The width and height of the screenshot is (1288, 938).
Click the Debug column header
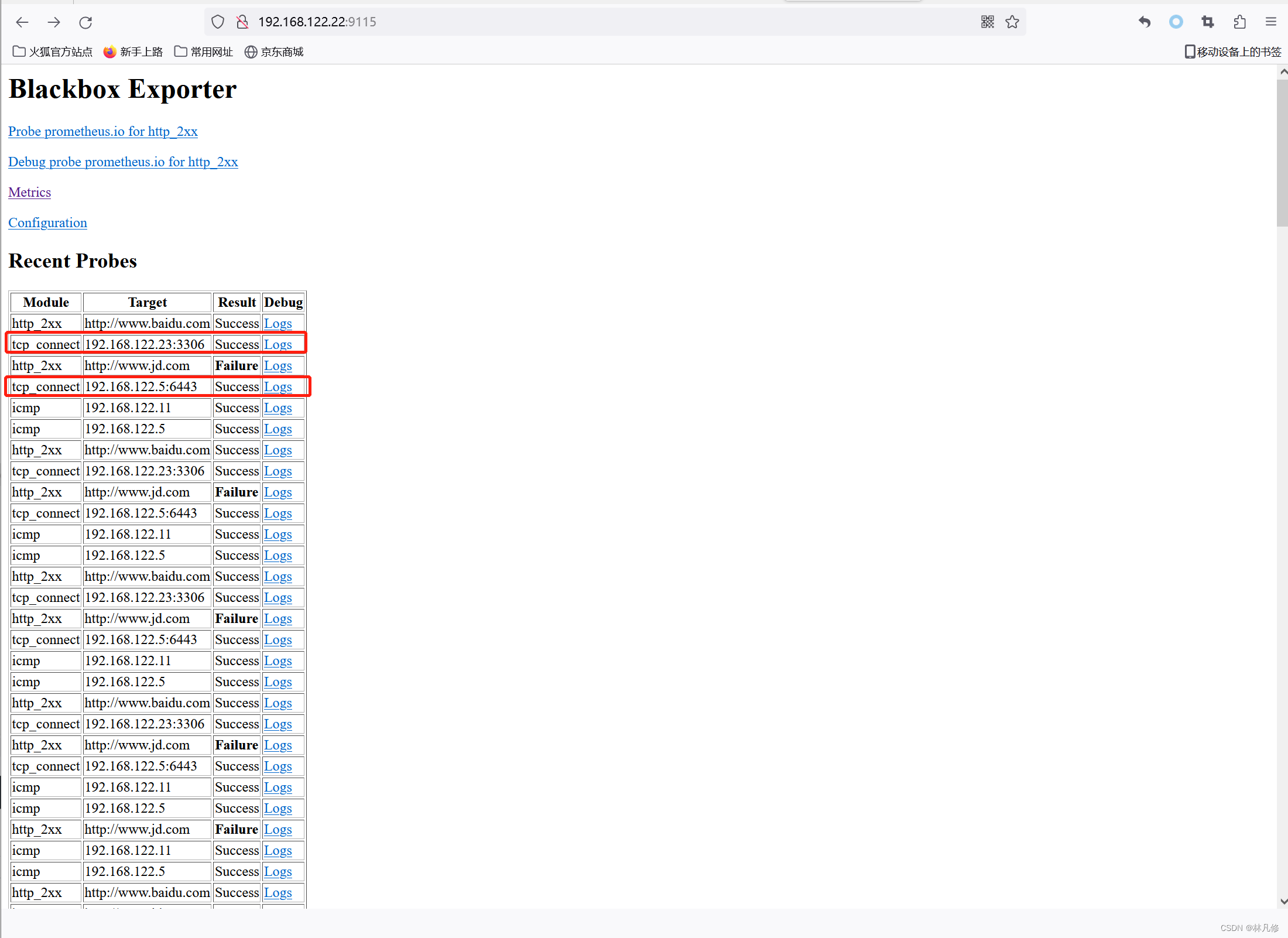[283, 303]
